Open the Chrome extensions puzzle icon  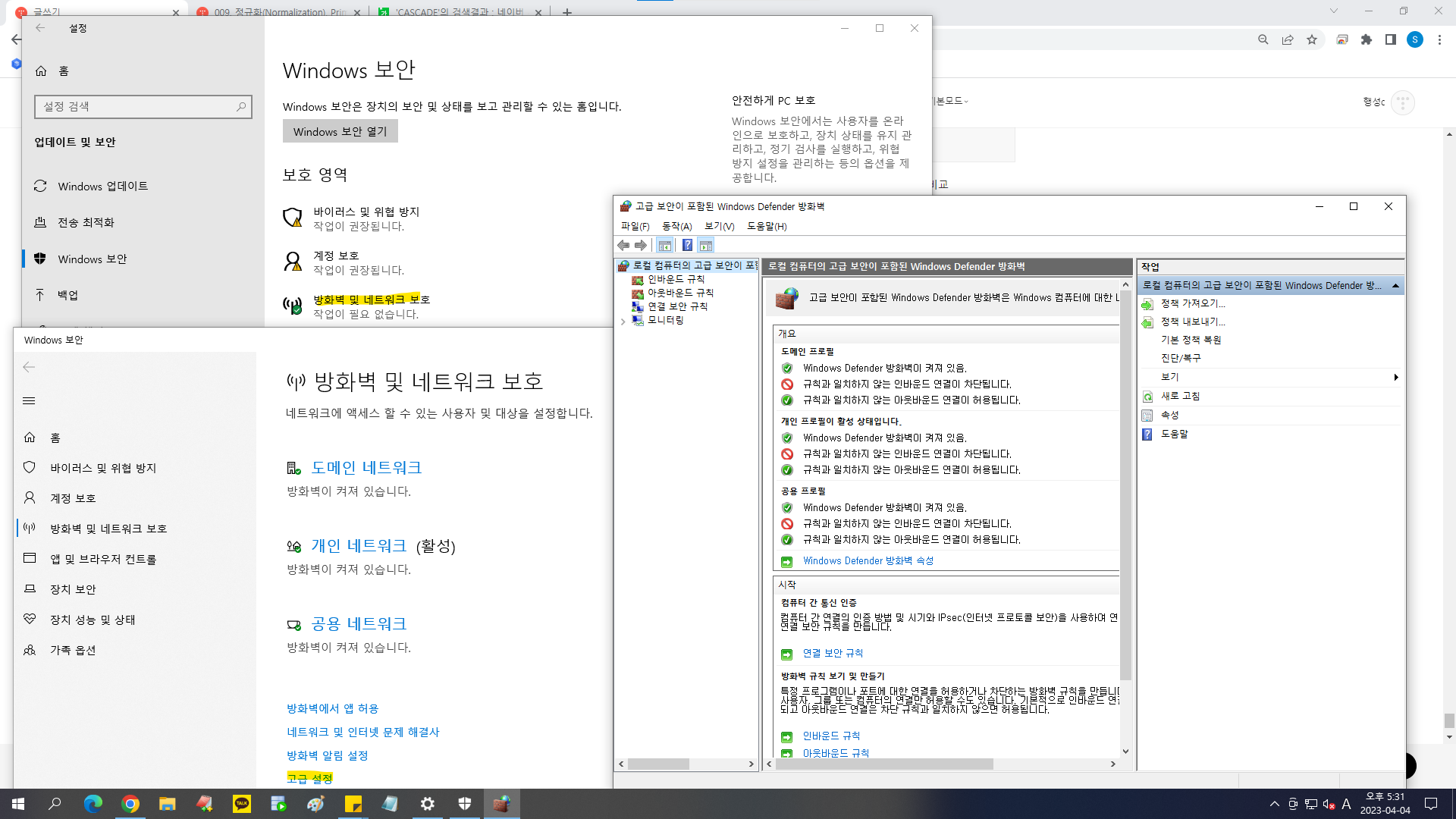pos(1367,39)
